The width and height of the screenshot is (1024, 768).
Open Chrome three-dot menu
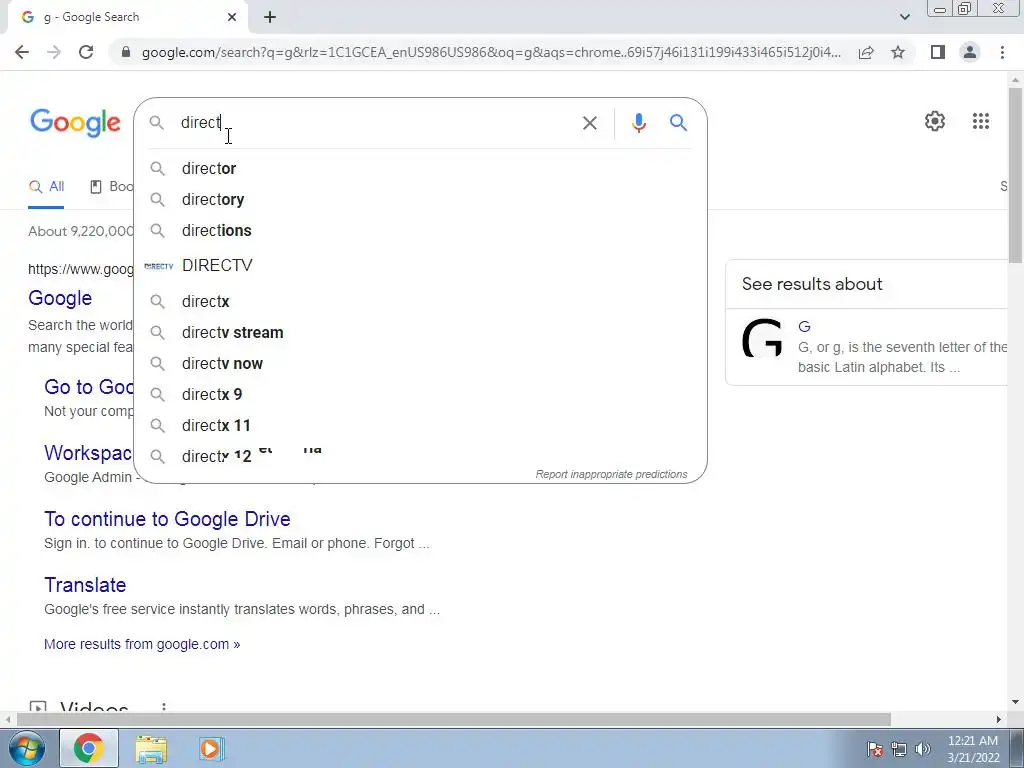coord(1002,52)
